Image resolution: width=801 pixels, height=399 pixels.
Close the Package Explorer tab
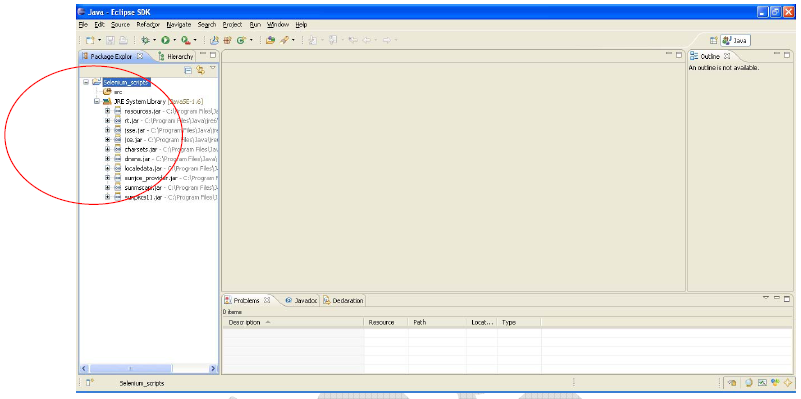pos(140,56)
